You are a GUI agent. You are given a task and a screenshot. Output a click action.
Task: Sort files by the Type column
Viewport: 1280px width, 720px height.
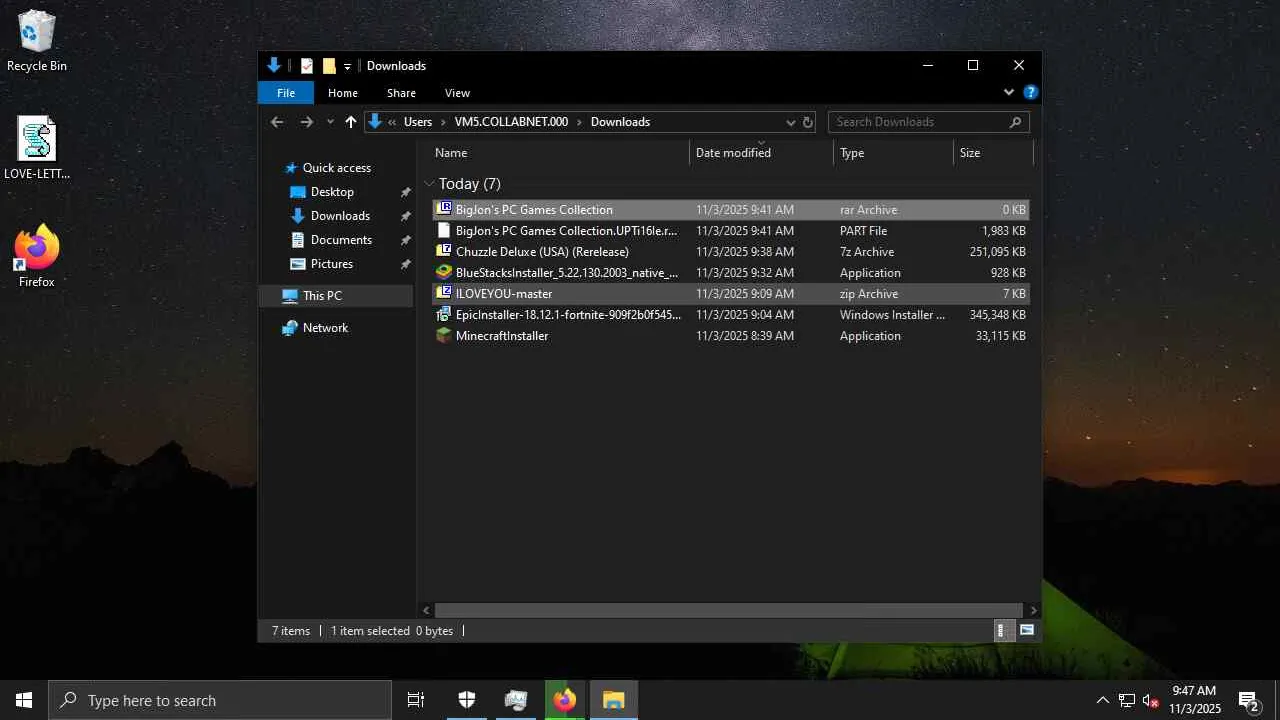coord(894,153)
